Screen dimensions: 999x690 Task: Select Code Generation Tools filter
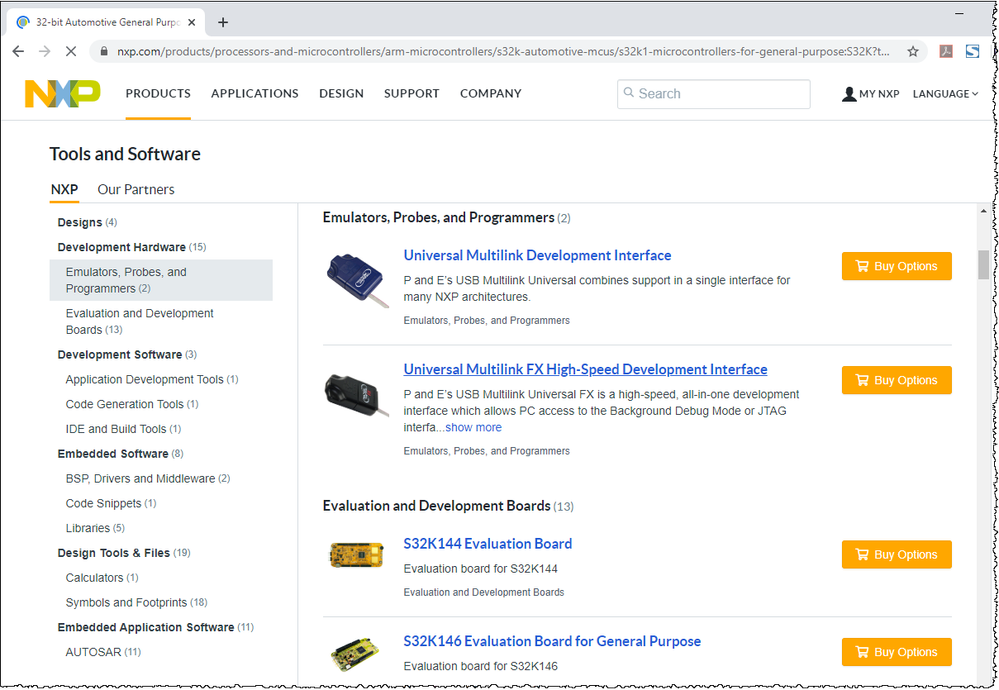132,405
